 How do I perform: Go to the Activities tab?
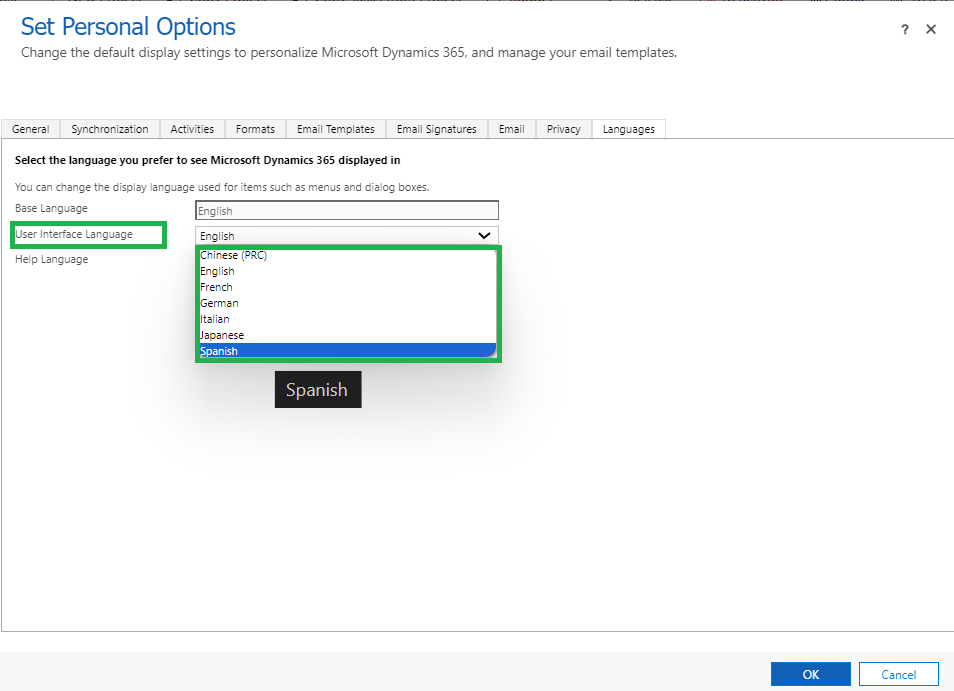[192, 129]
